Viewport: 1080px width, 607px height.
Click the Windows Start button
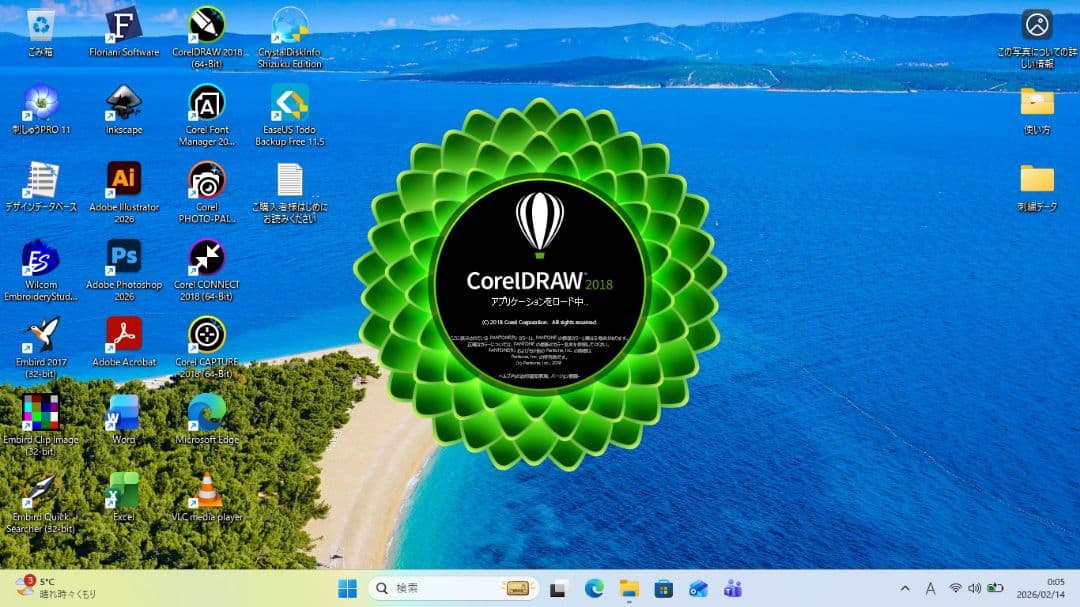pyautogui.click(x=347, y=588)
